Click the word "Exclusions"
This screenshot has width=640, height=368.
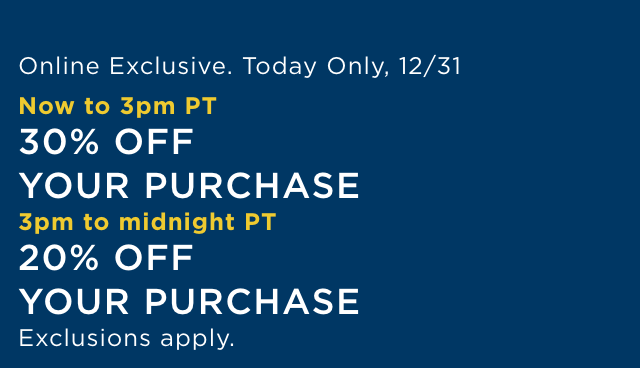coord(85,338)
